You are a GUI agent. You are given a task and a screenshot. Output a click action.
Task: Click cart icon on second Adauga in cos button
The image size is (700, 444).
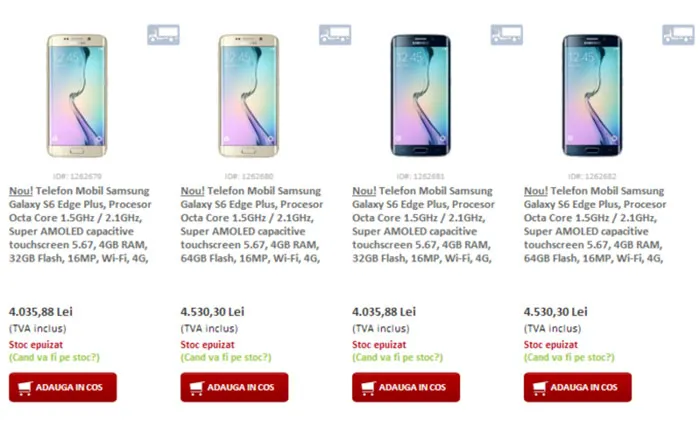200,387
